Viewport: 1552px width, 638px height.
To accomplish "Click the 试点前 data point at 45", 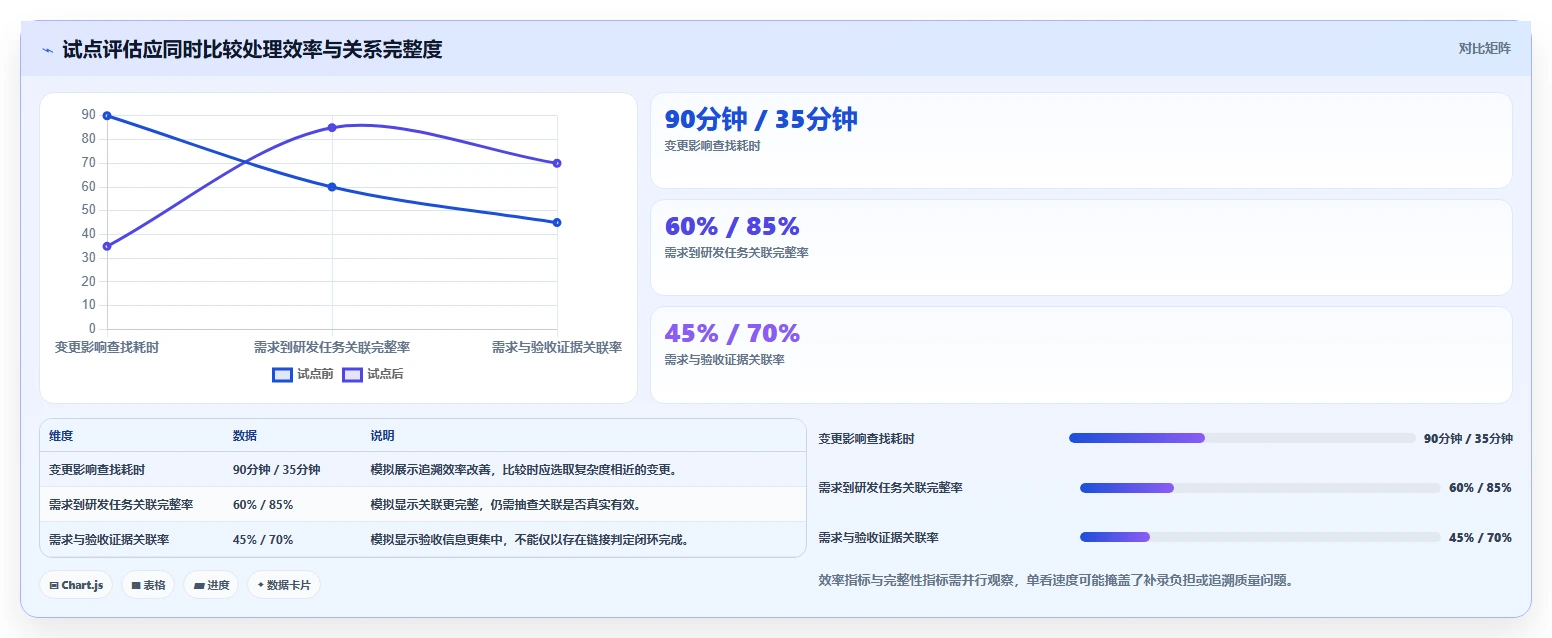I will click(557, 222).
